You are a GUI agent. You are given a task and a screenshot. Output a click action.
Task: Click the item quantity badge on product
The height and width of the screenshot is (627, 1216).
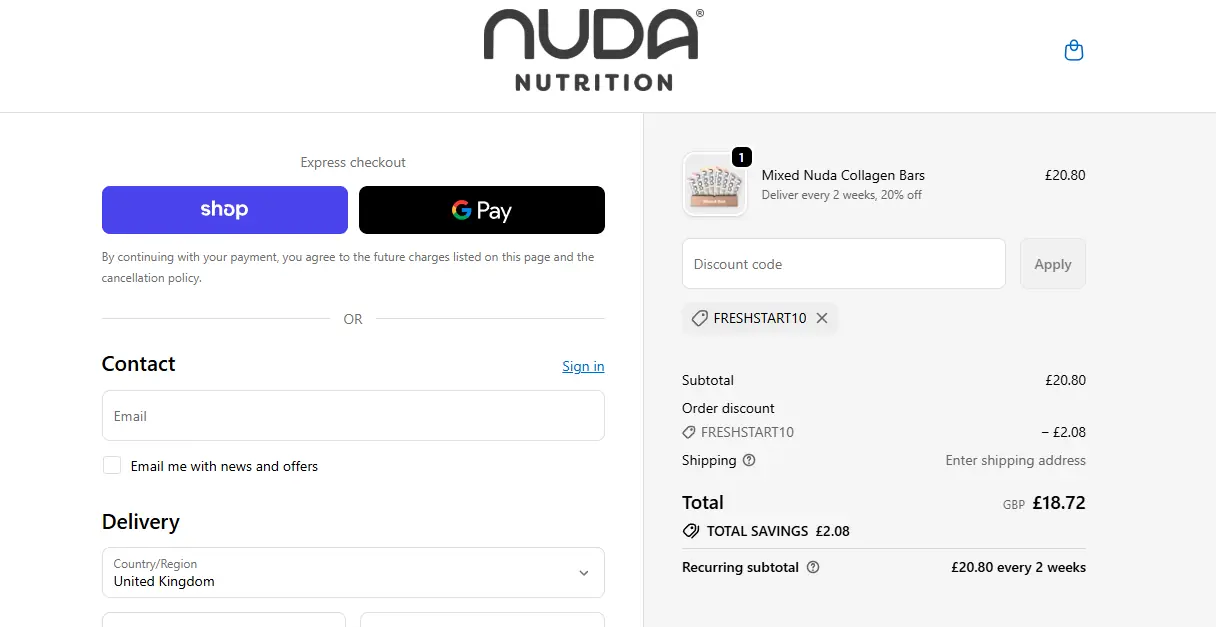pos(741,157)
